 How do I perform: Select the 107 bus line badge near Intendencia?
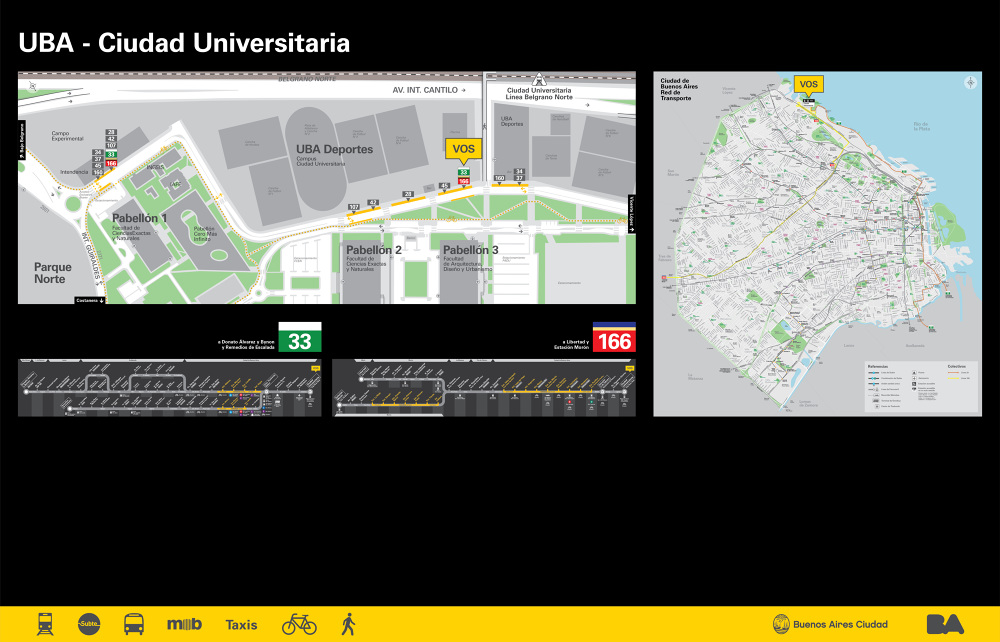[x=111, y=145]
